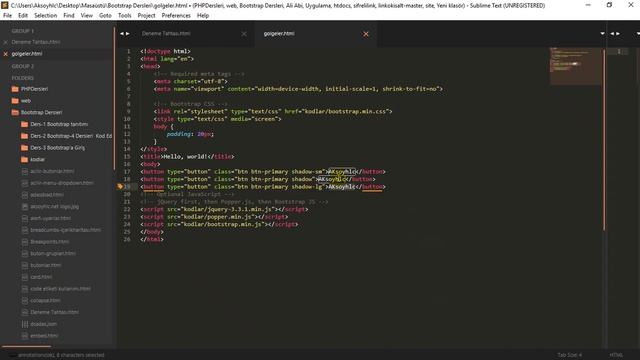The image size is (640, 360).
Task: Switch to the Deneme Tahtası.html tab
Action: coord(166,33)
